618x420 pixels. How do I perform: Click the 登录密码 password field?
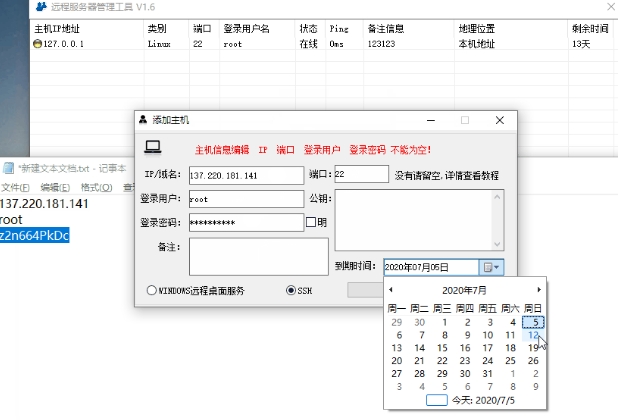(x=244, y=223)
